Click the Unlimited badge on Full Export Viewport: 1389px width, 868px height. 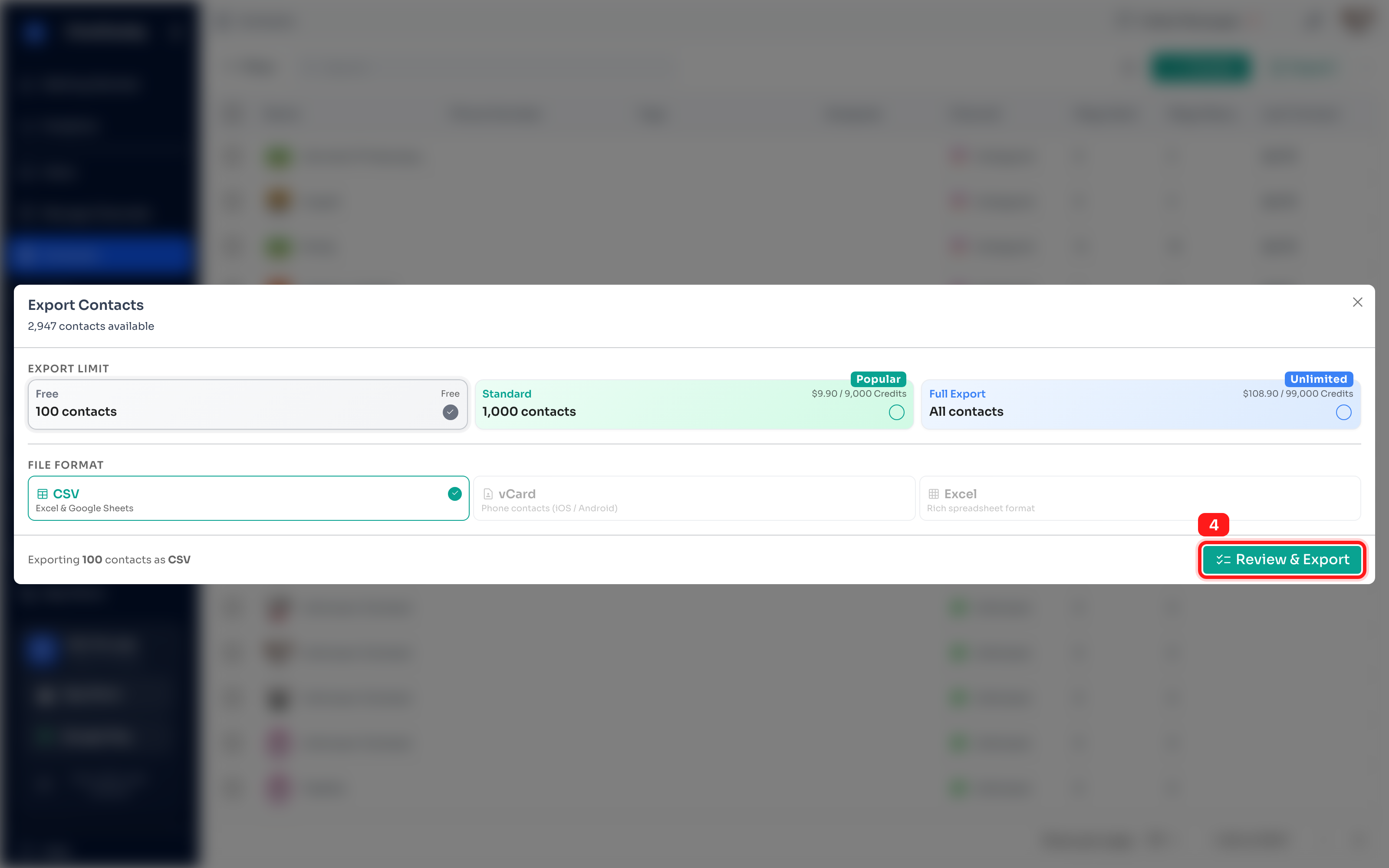pos(1318,379)
